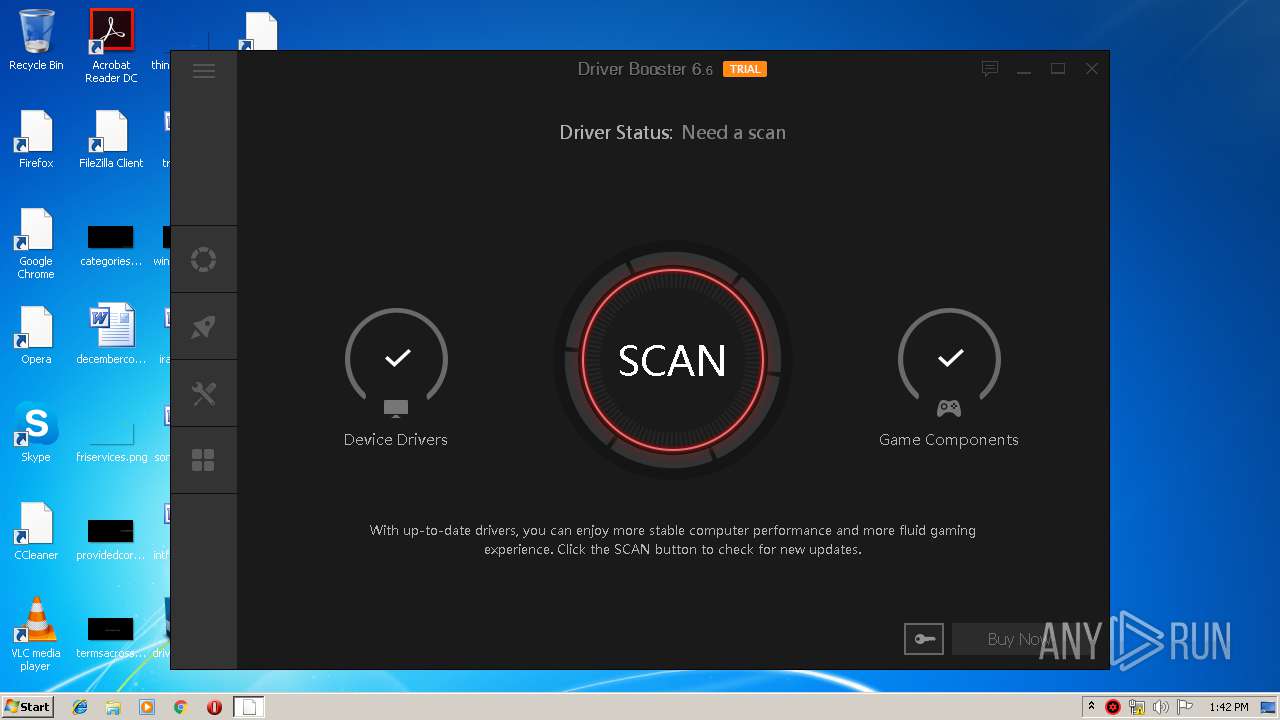Minimize the Driver Booster window

[1024, 69]
